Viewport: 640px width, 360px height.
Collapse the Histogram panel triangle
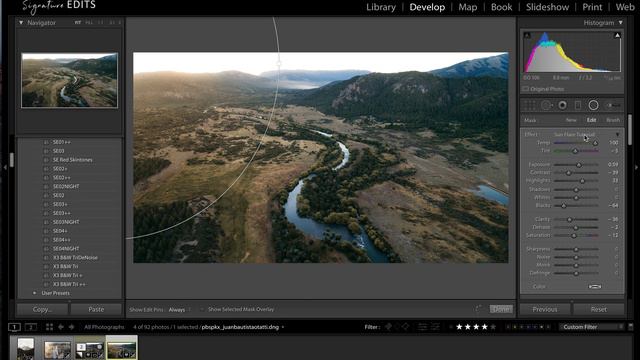620,23
